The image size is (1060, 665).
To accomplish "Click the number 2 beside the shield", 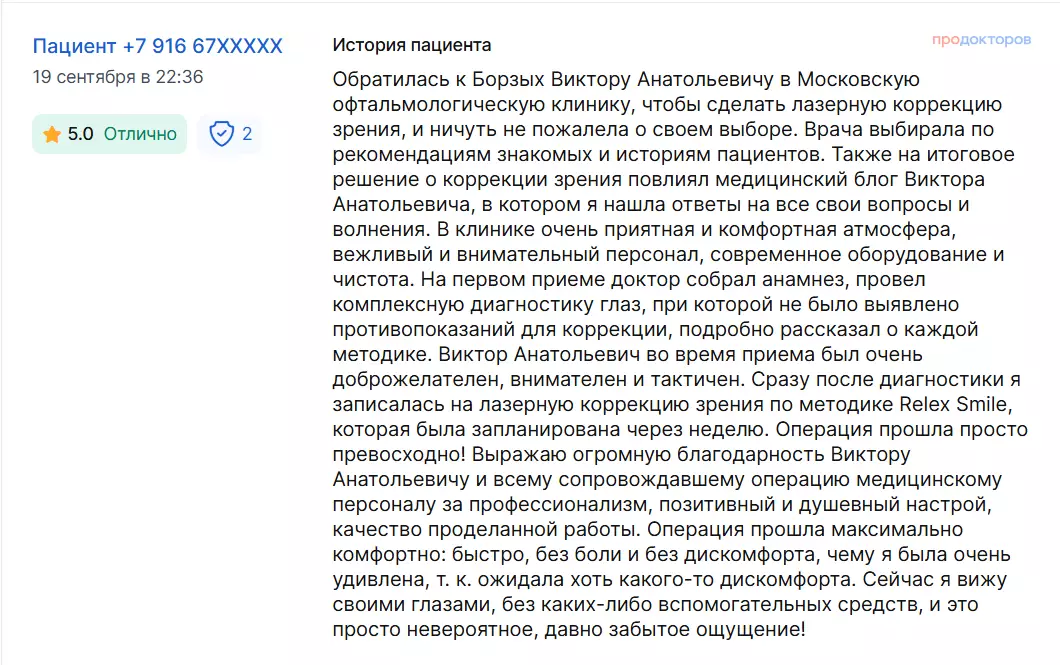I will (x=247, y=134).
